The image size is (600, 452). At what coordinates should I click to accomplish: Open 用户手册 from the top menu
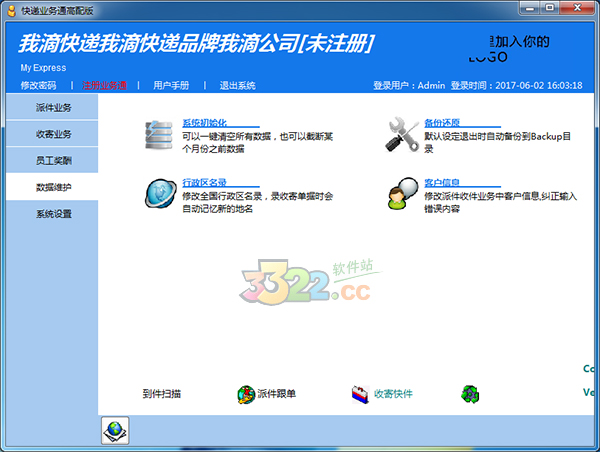[x=171, y=85]
